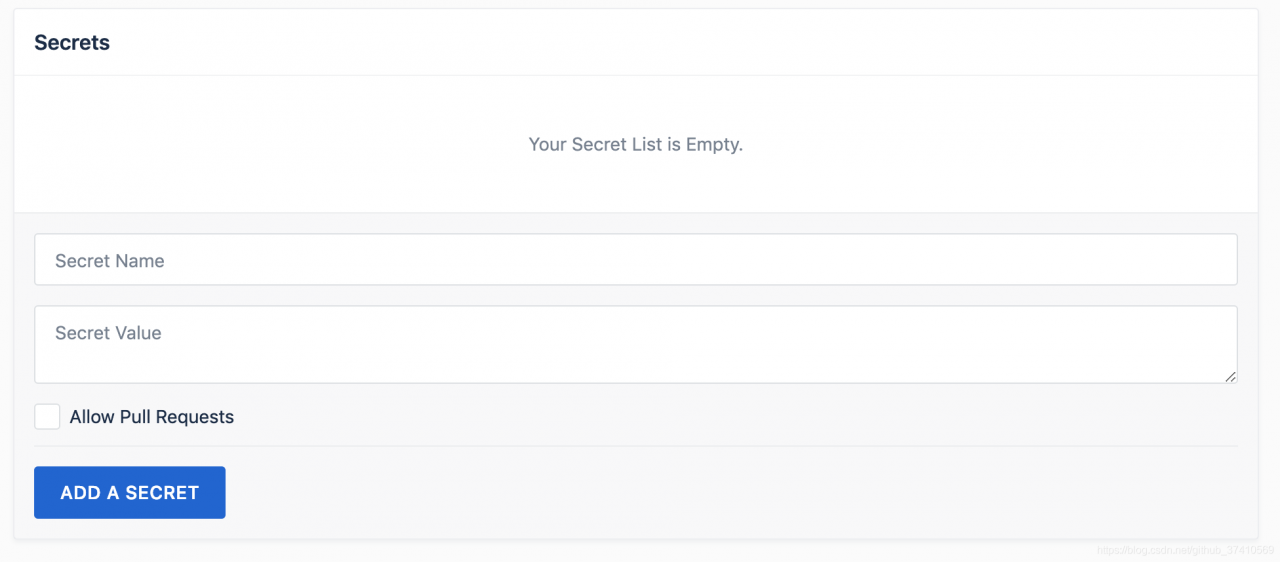Click the empty right end of Secret Name field
Image resolution: width=1280 pixels, height=562 pixels.
[x=1100, y=260]
